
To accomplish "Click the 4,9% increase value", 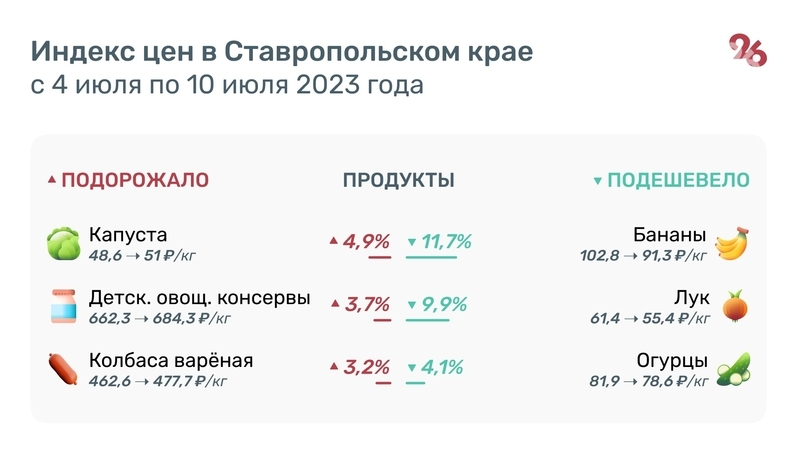I will click(366, 241).
